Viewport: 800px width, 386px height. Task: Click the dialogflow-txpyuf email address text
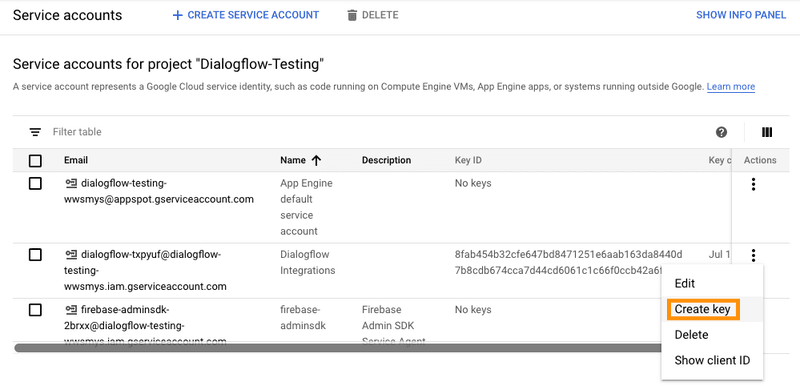tap(145, 270)
